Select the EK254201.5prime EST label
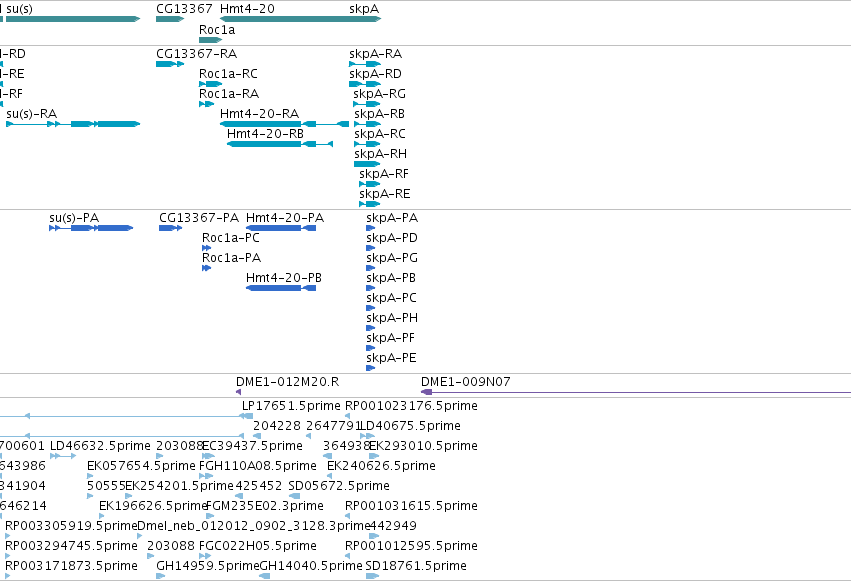Viewport: 851px width, 581px height. click(x=180, y=487)
